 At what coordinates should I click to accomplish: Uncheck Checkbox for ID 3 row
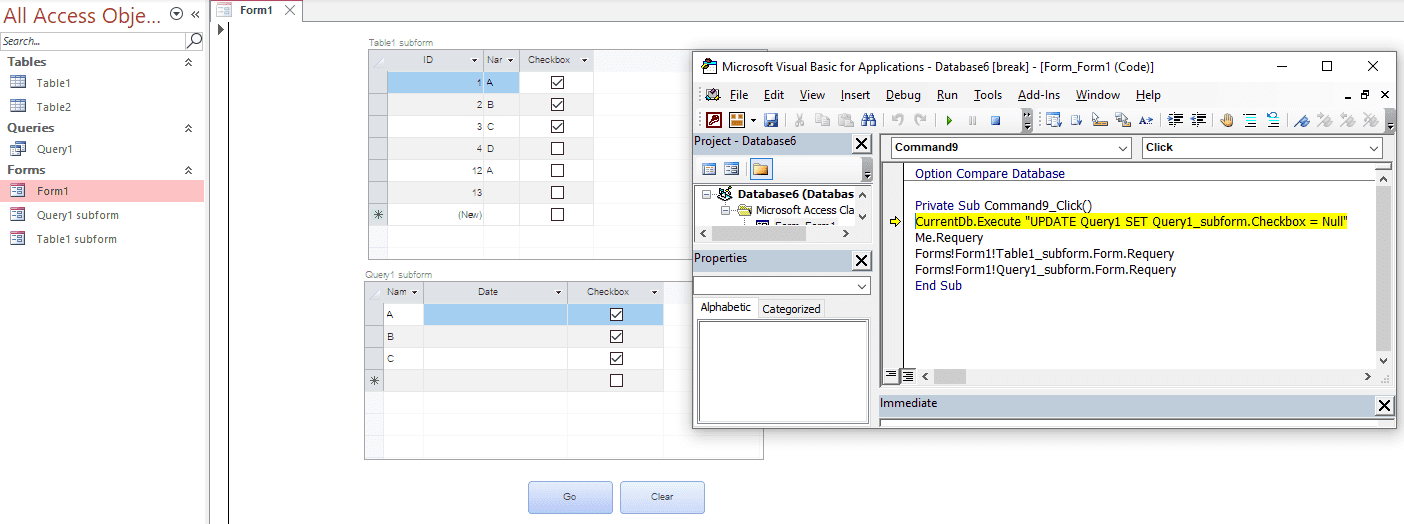click(x=557, y=126)
